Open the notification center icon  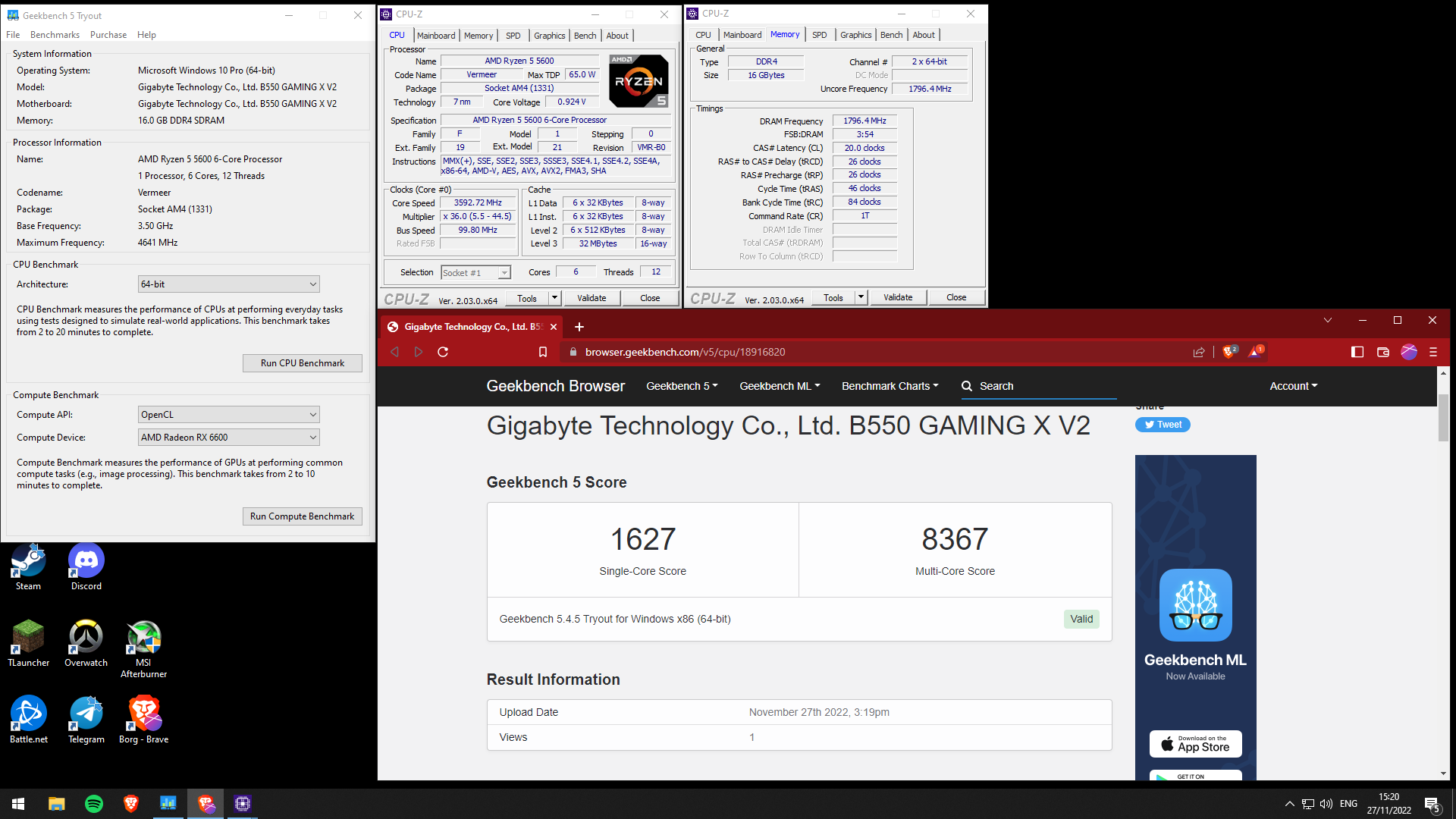click(1432, 804)
